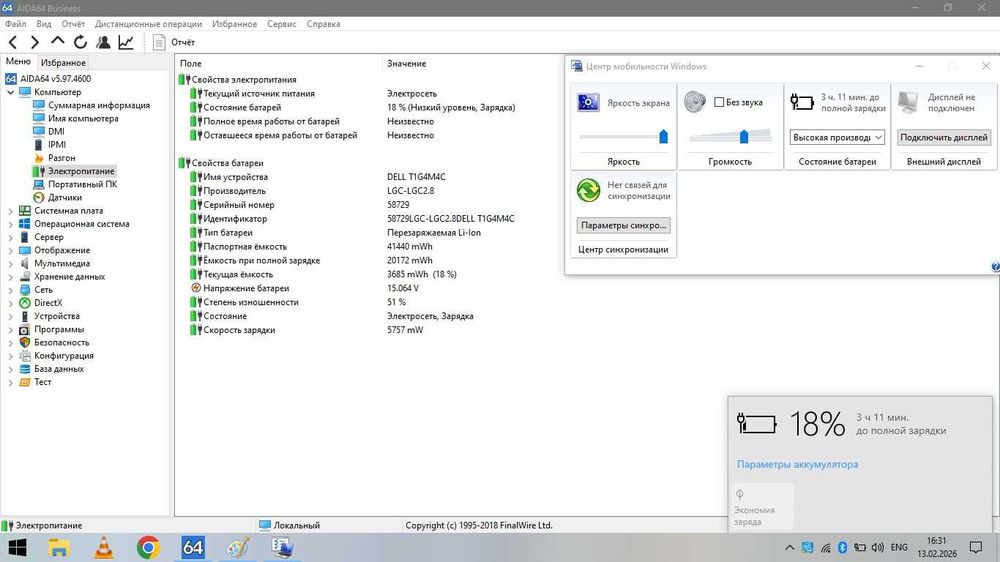Screen dimensions: 1000x562
Task: Expand the Сервер tree node
Action: tap(10, 237)
